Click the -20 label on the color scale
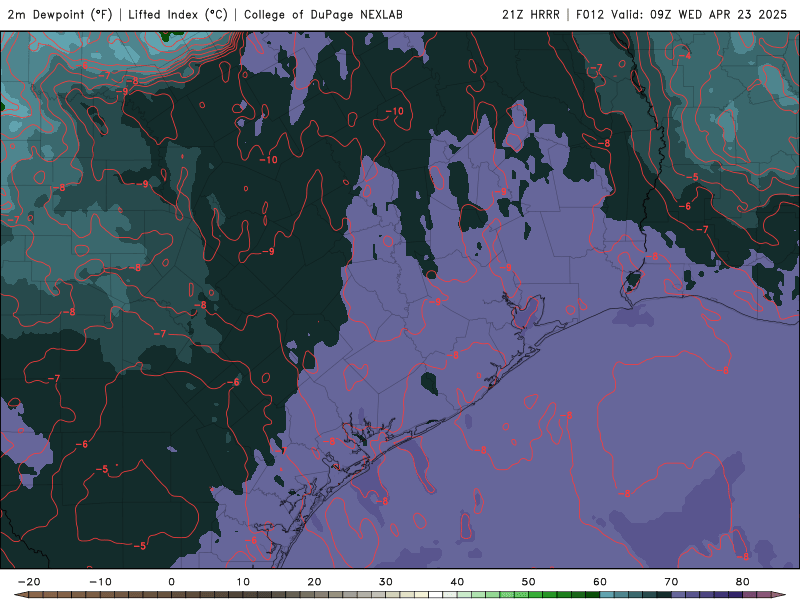 coord(29,582)
